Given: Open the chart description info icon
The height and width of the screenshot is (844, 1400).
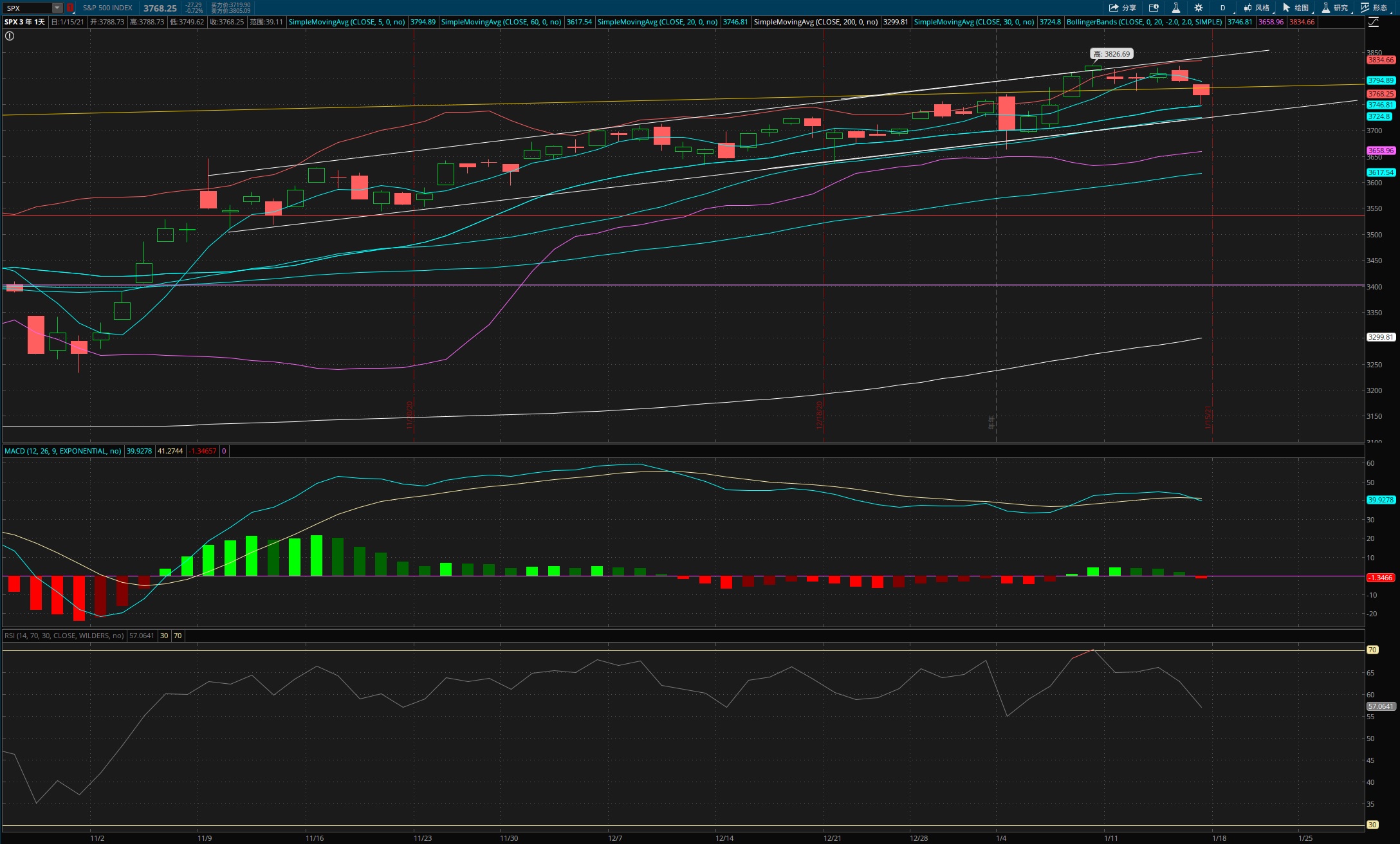Looking at the screenshot, I should [x=1154, y=8].
